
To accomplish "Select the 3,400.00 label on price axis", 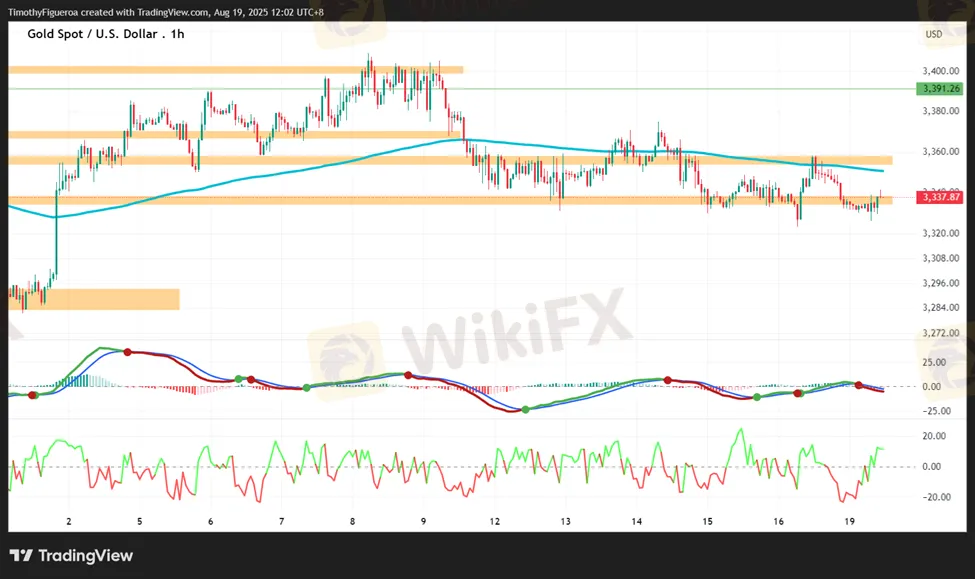I will tap(940, 71).
